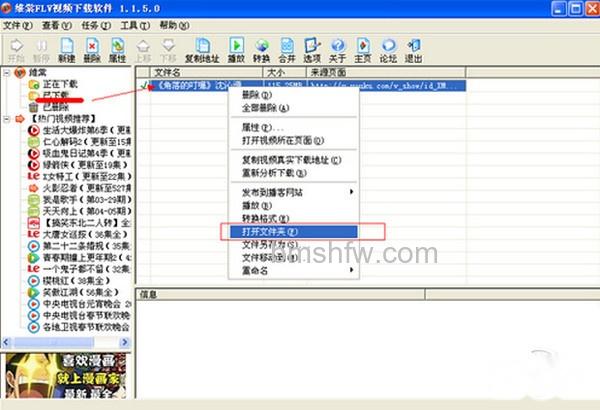Select 仁心解码2 in the tree
The width and height of the screenshot is (600, 410).
click(80, 142)
